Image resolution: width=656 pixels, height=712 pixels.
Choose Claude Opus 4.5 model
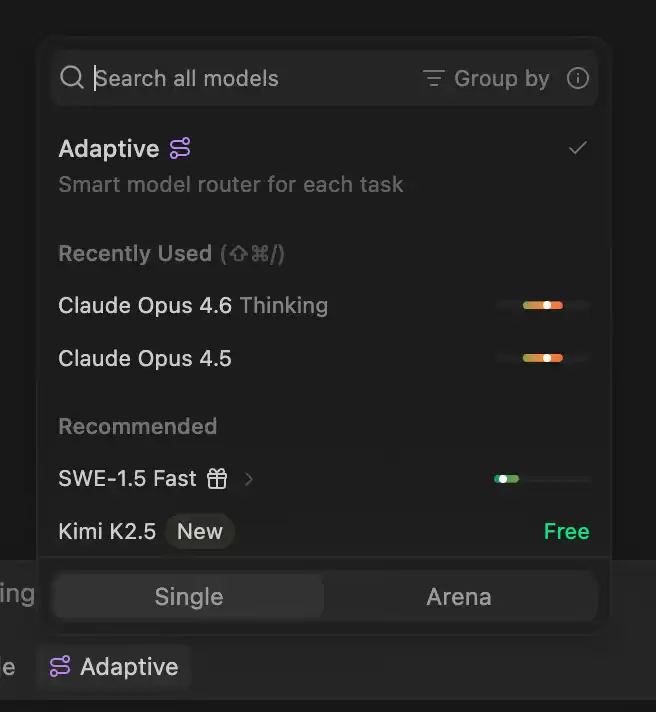click(324, 358)
